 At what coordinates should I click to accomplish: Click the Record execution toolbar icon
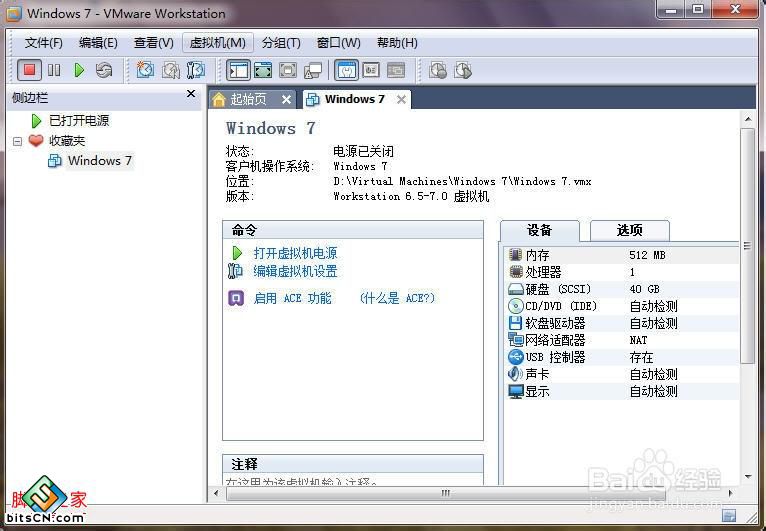tap(438, 70)
